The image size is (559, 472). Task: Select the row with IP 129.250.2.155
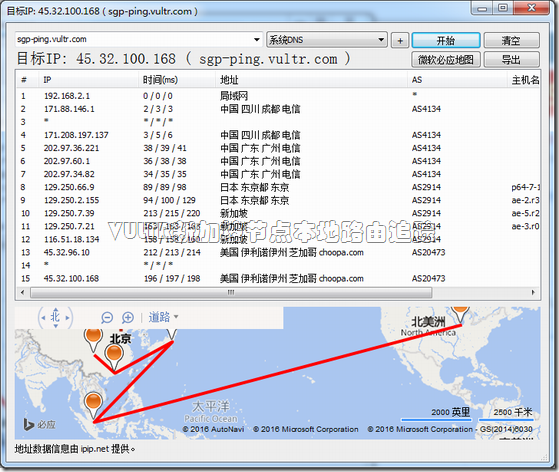278,200
